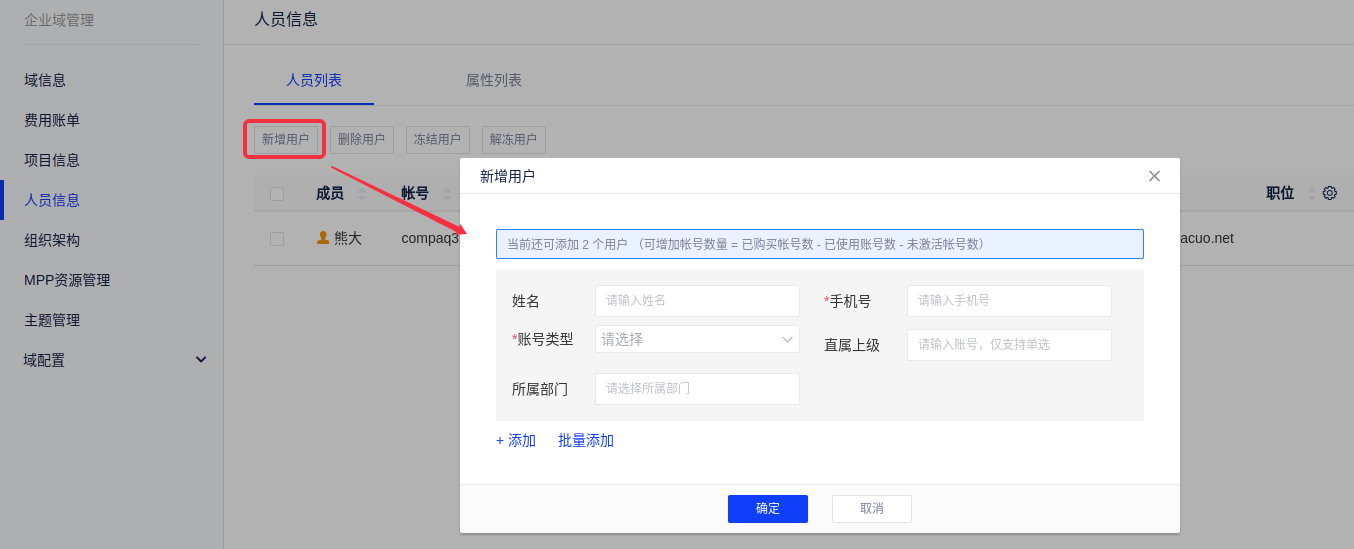Click the user avatar icon beside 熊大

[x=323, y=238]
